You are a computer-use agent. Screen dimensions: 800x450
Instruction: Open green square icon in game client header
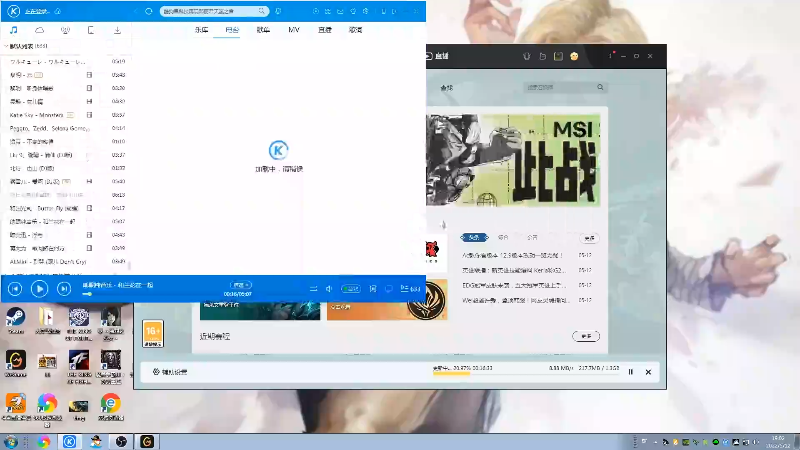point(559,56)
